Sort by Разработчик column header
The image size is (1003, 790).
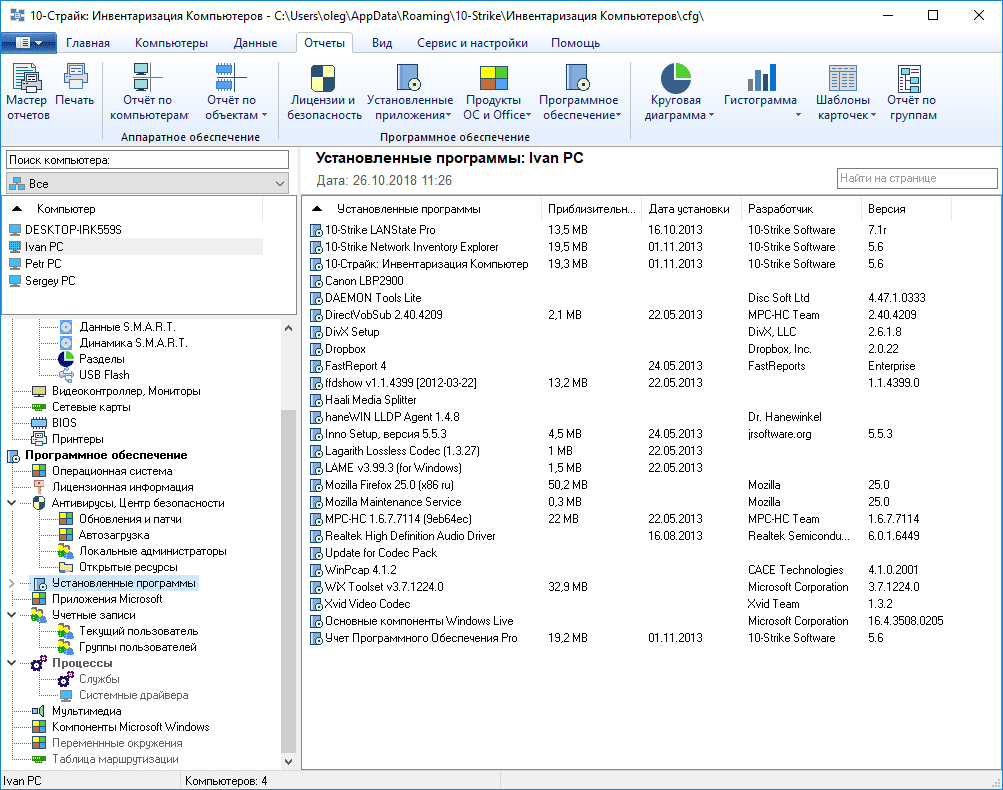[802, 209]
